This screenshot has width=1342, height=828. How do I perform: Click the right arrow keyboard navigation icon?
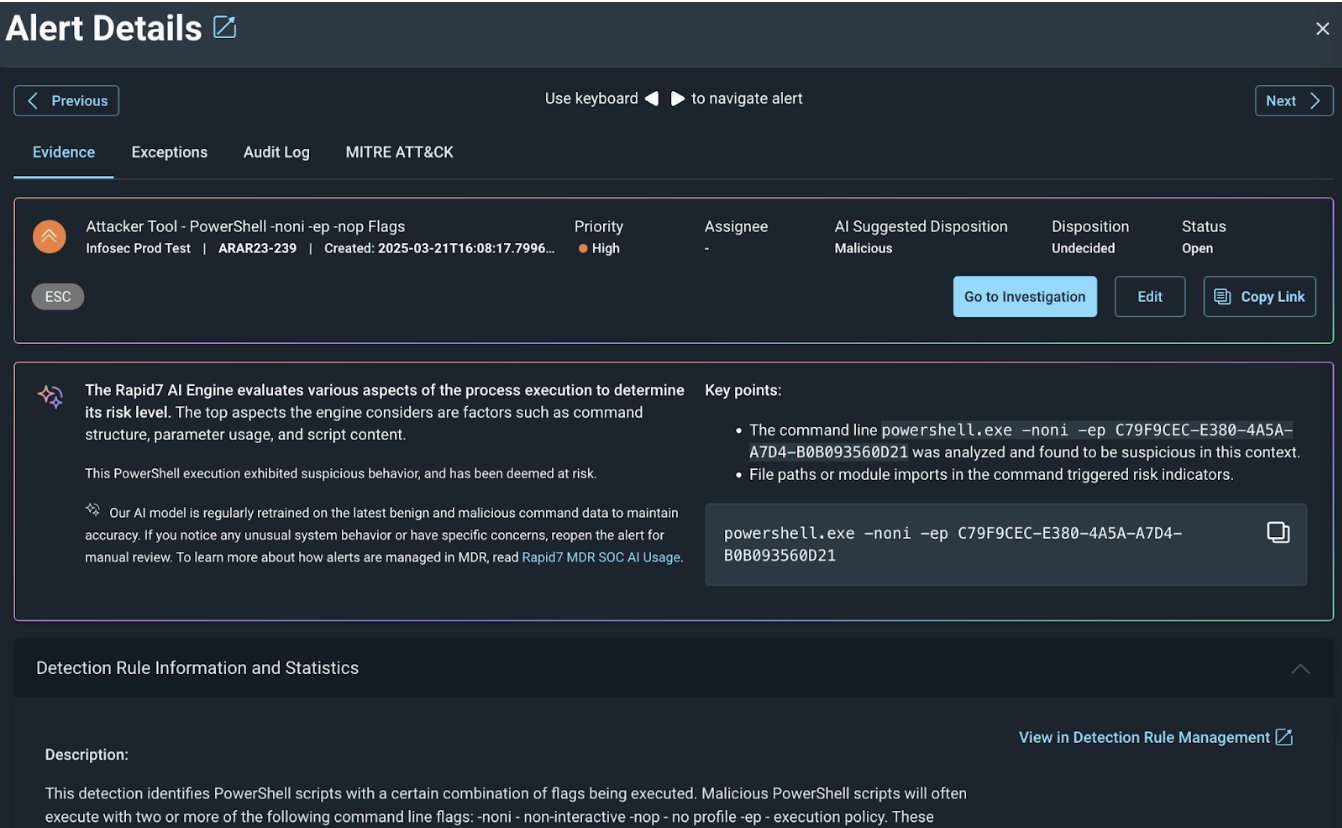[x=677, y=99]
